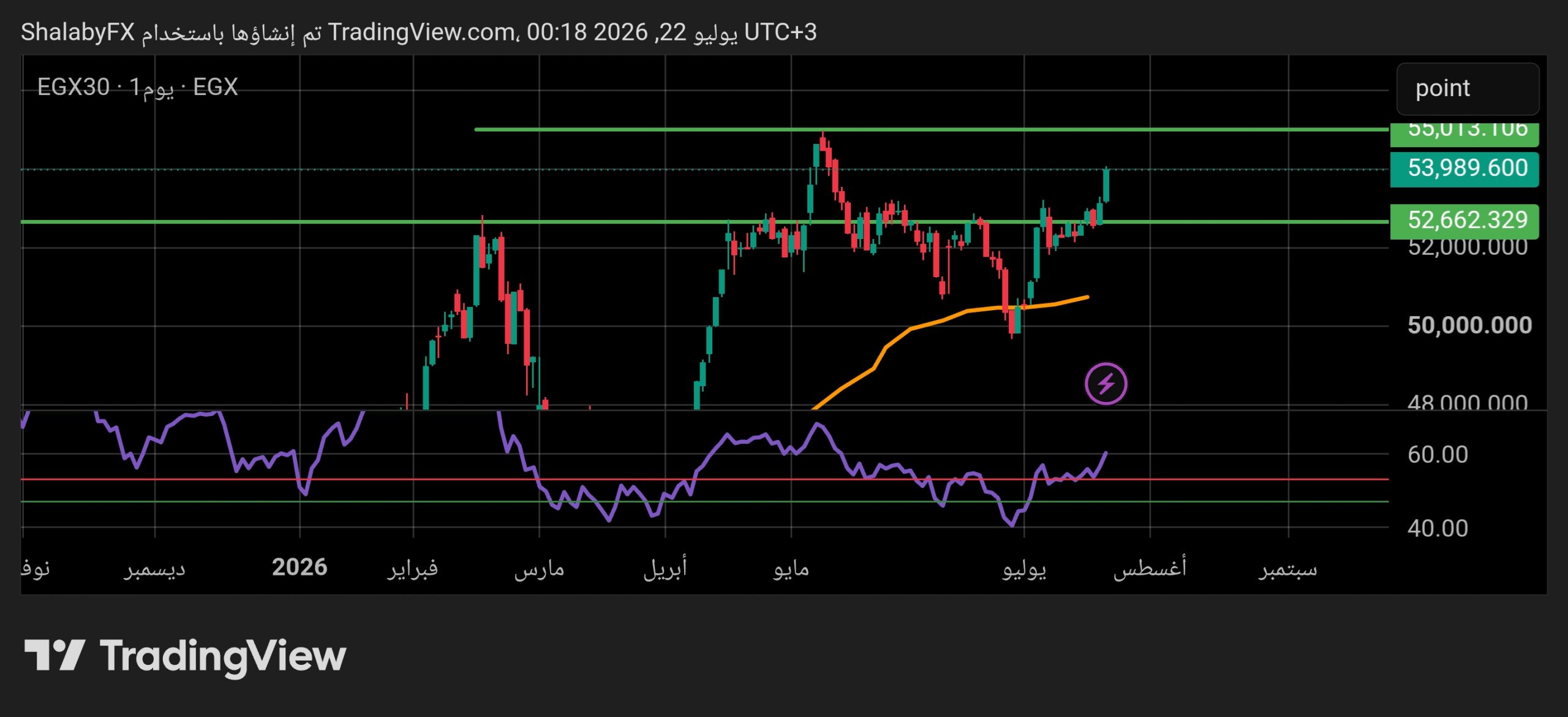Viewport: 1568px width, 717px height.
Task: Select the 'point' unit label box
Action: tap(1468, 89)
